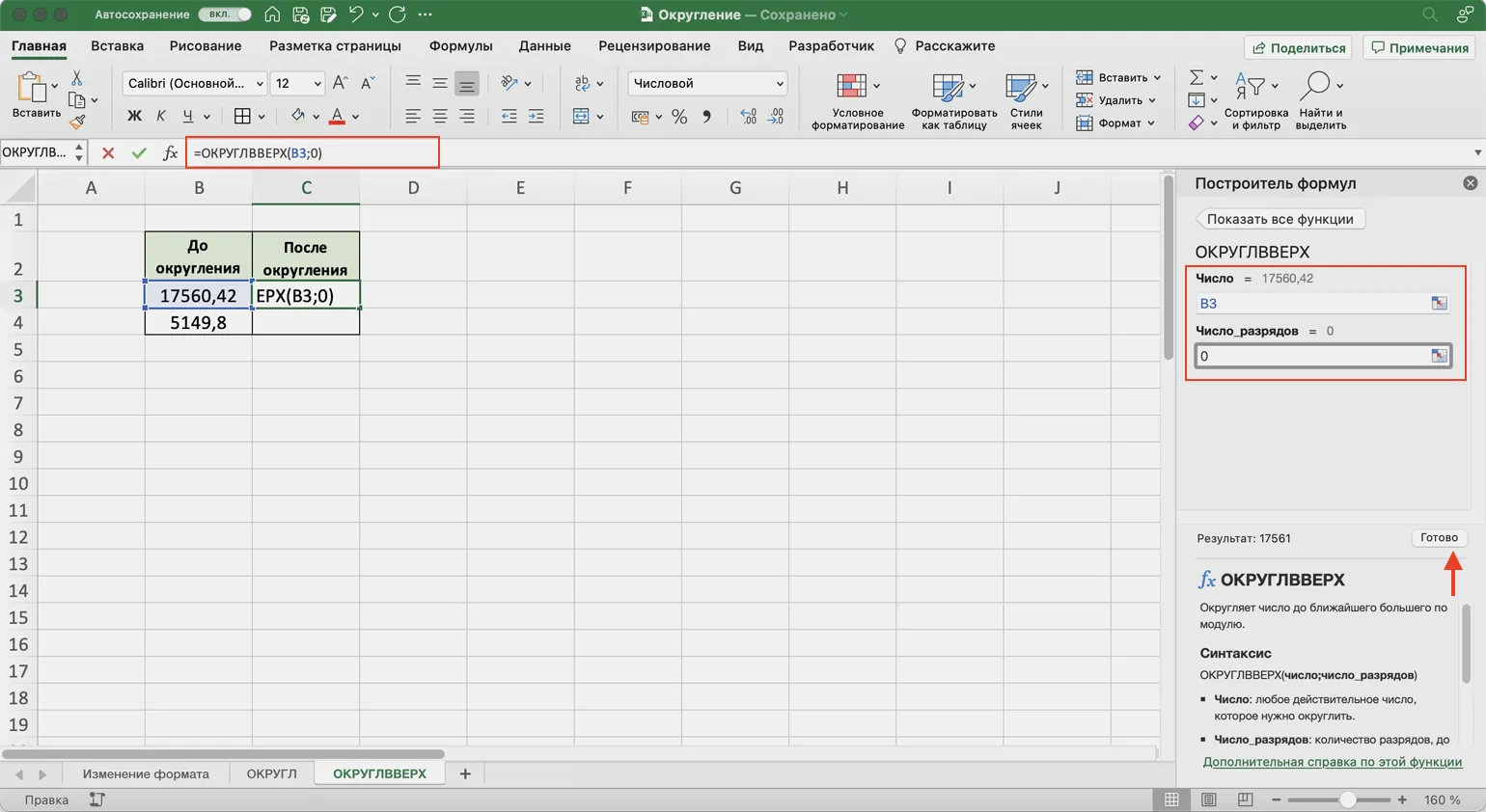Click the Conditional Formatting icon
This screenshot has width=1486, height=812.
click(851, 87)
